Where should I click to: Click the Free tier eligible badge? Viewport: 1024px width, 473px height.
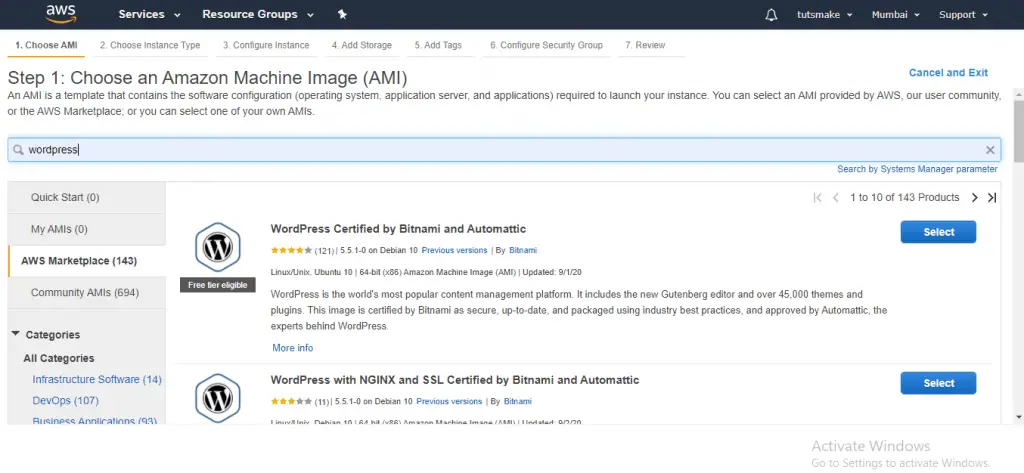click(217, 285)
